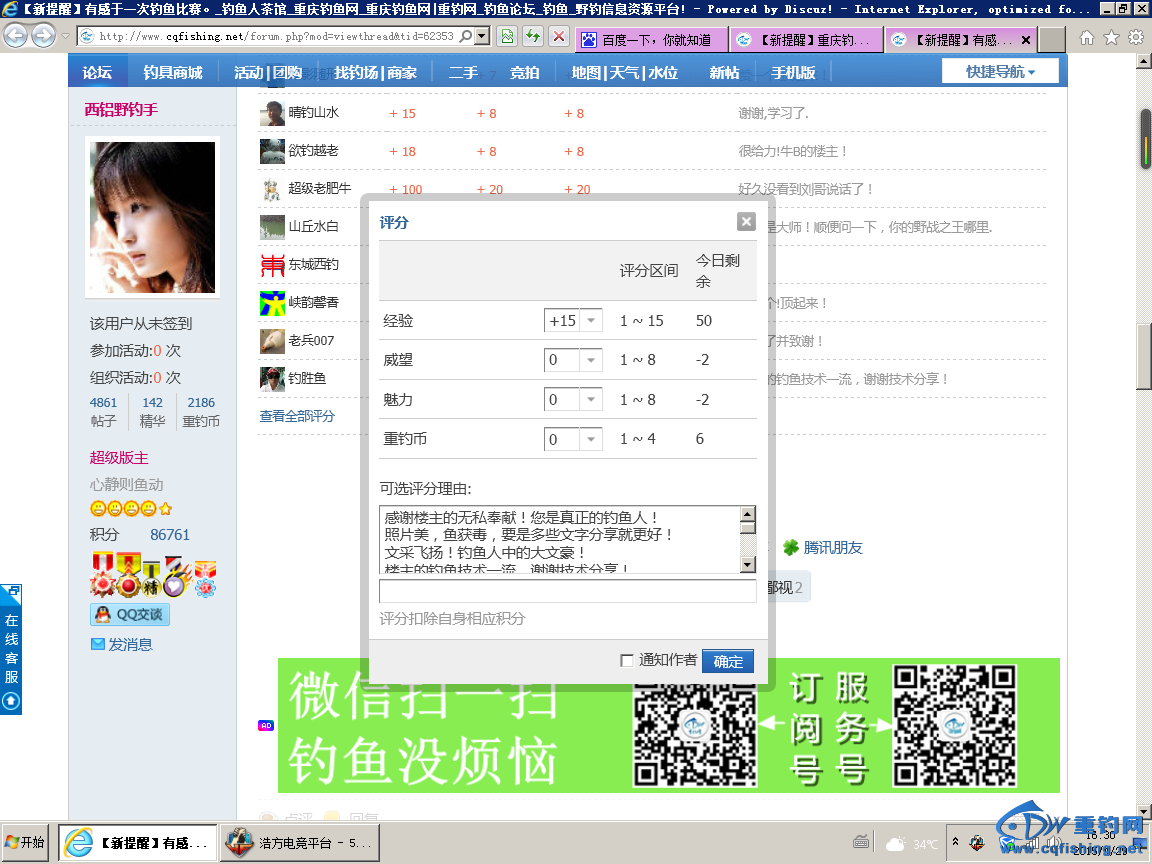Expand the 快捷导航 dropdown
Image resolution: width=1152 pixels, height=864 pixels.
pyautogui.click(x=1000, y=71)
